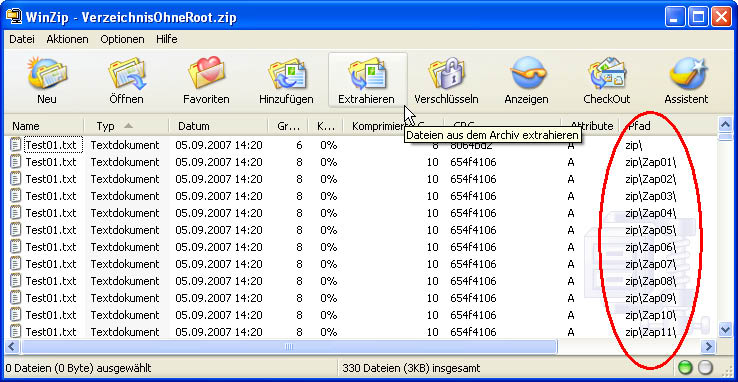
Task: Click size value 6 in the first row
Action: point(299,145)
